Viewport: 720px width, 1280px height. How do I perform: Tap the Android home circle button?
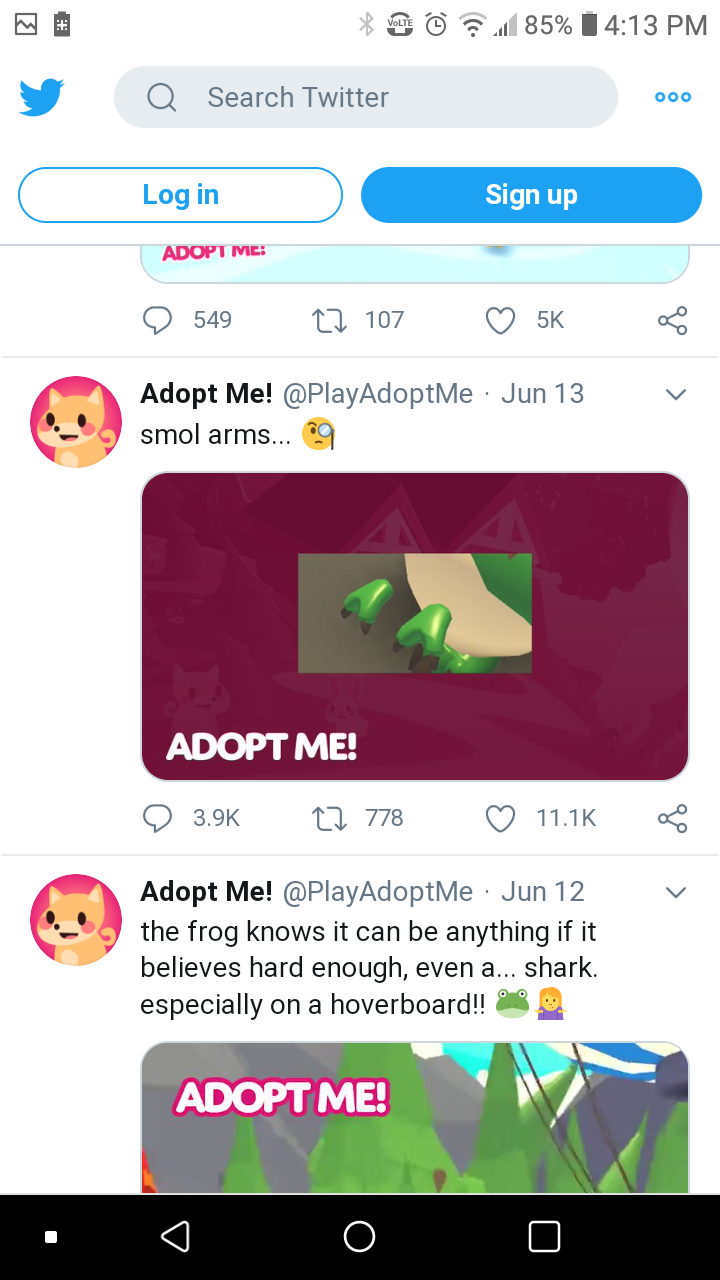click(x=359, y=1237)
